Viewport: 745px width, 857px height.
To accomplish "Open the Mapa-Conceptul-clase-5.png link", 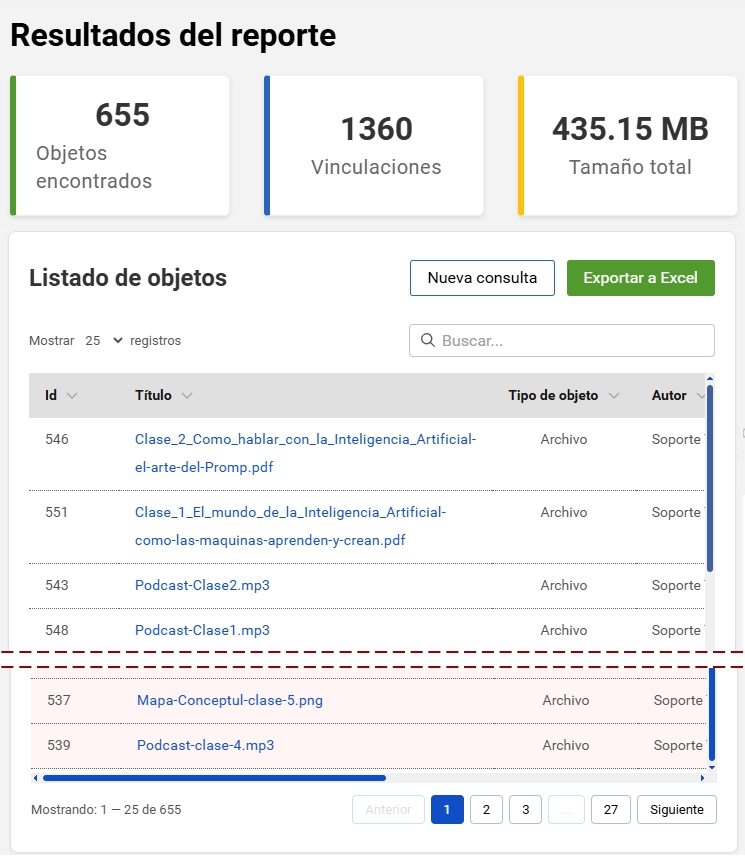I will (230, 700).
